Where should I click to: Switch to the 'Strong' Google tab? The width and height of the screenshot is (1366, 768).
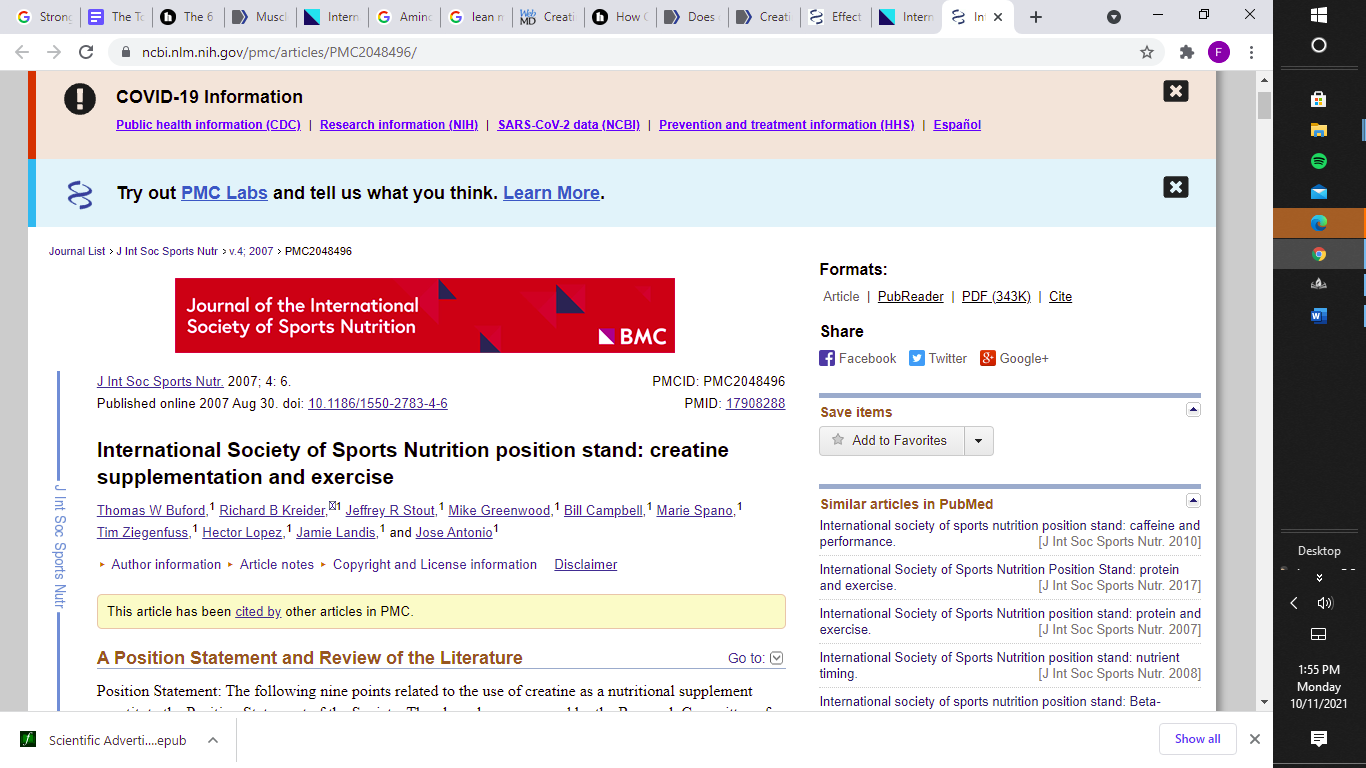44,17
